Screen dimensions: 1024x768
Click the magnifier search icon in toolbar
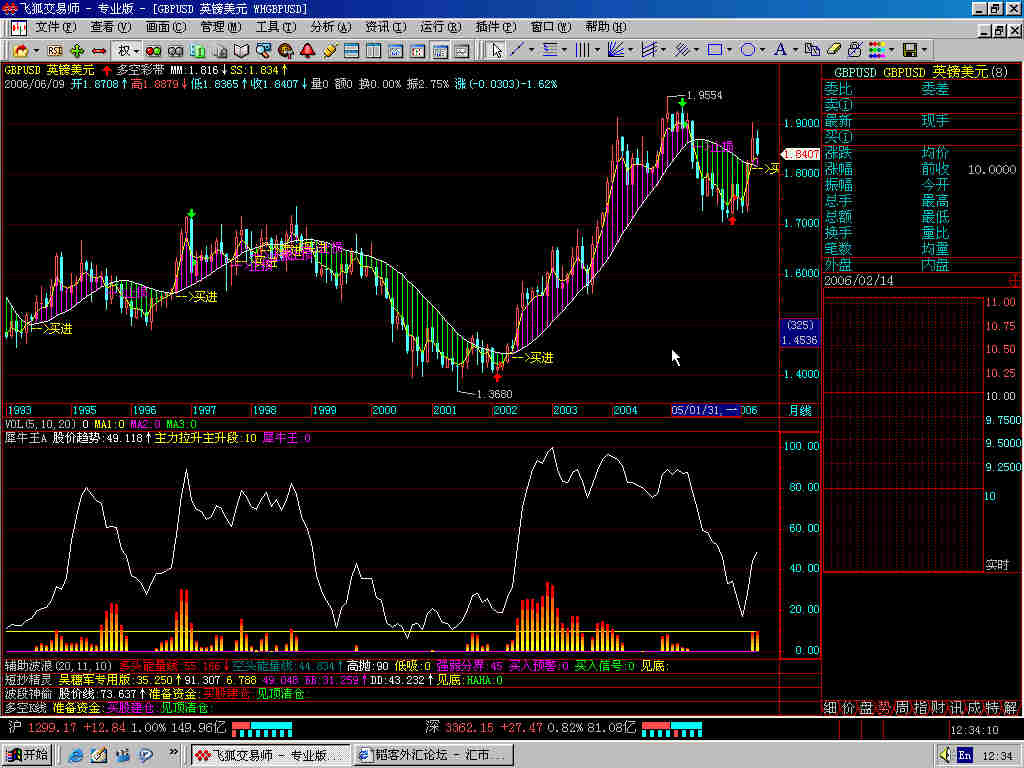click(264, 50)
